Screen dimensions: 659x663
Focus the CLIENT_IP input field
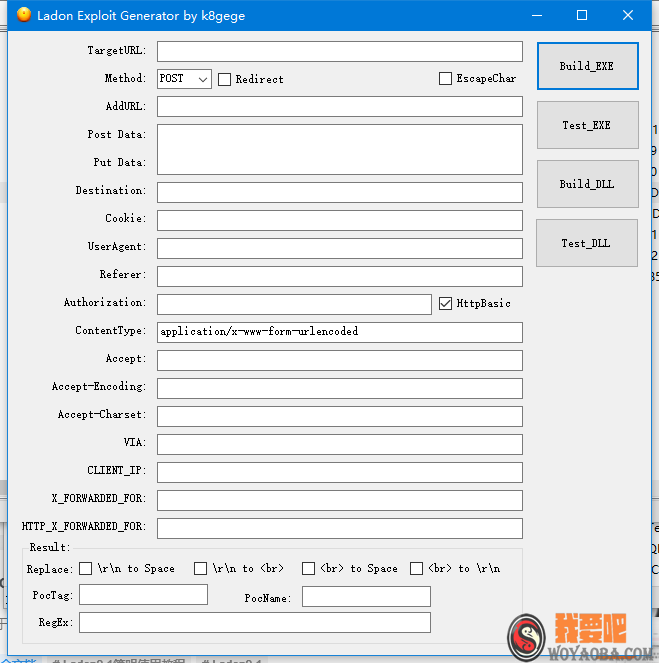[x=340, y=472]
